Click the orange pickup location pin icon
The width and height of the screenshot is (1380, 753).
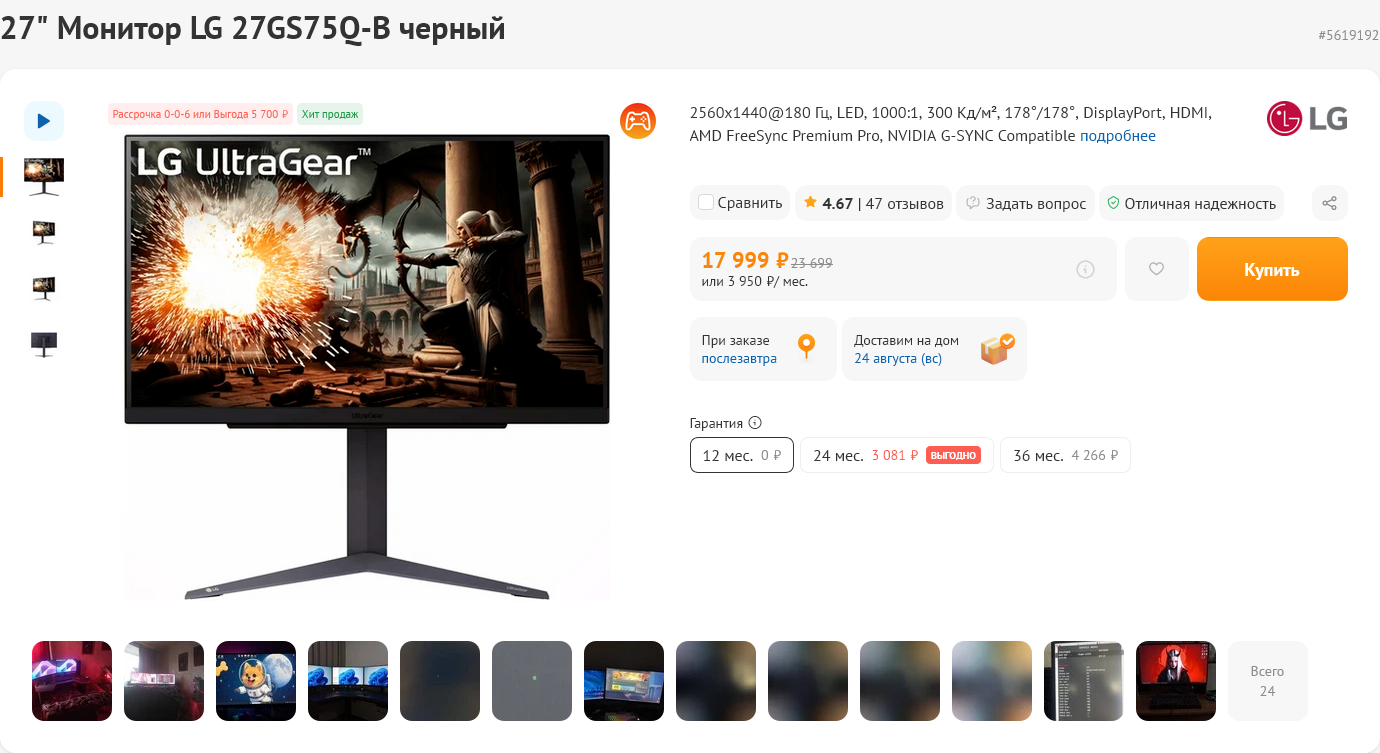pos(806,347)
